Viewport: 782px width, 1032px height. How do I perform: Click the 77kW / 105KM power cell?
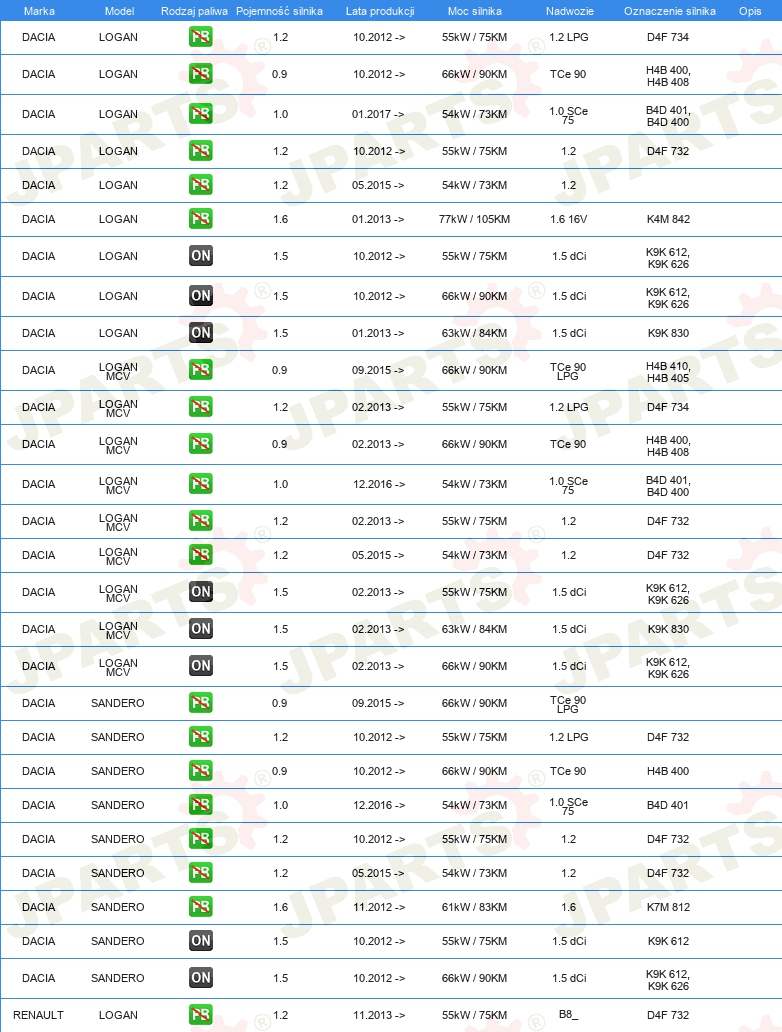click(x=475, y=219)
